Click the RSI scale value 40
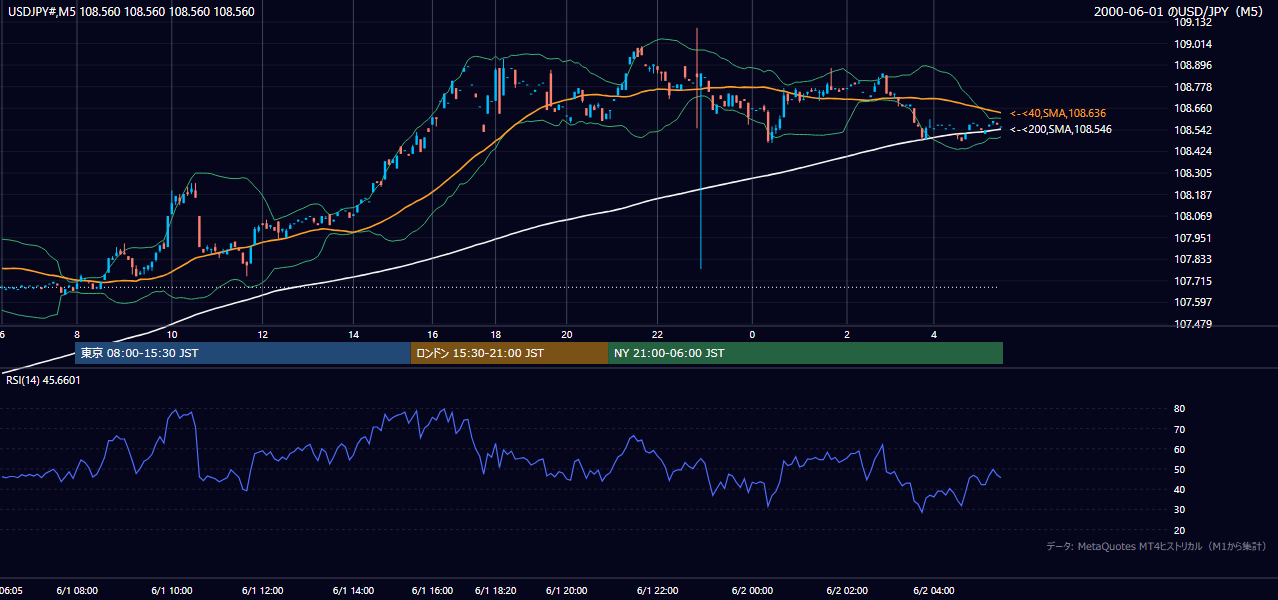1278x600 pixels. (x=1180, y=489)
